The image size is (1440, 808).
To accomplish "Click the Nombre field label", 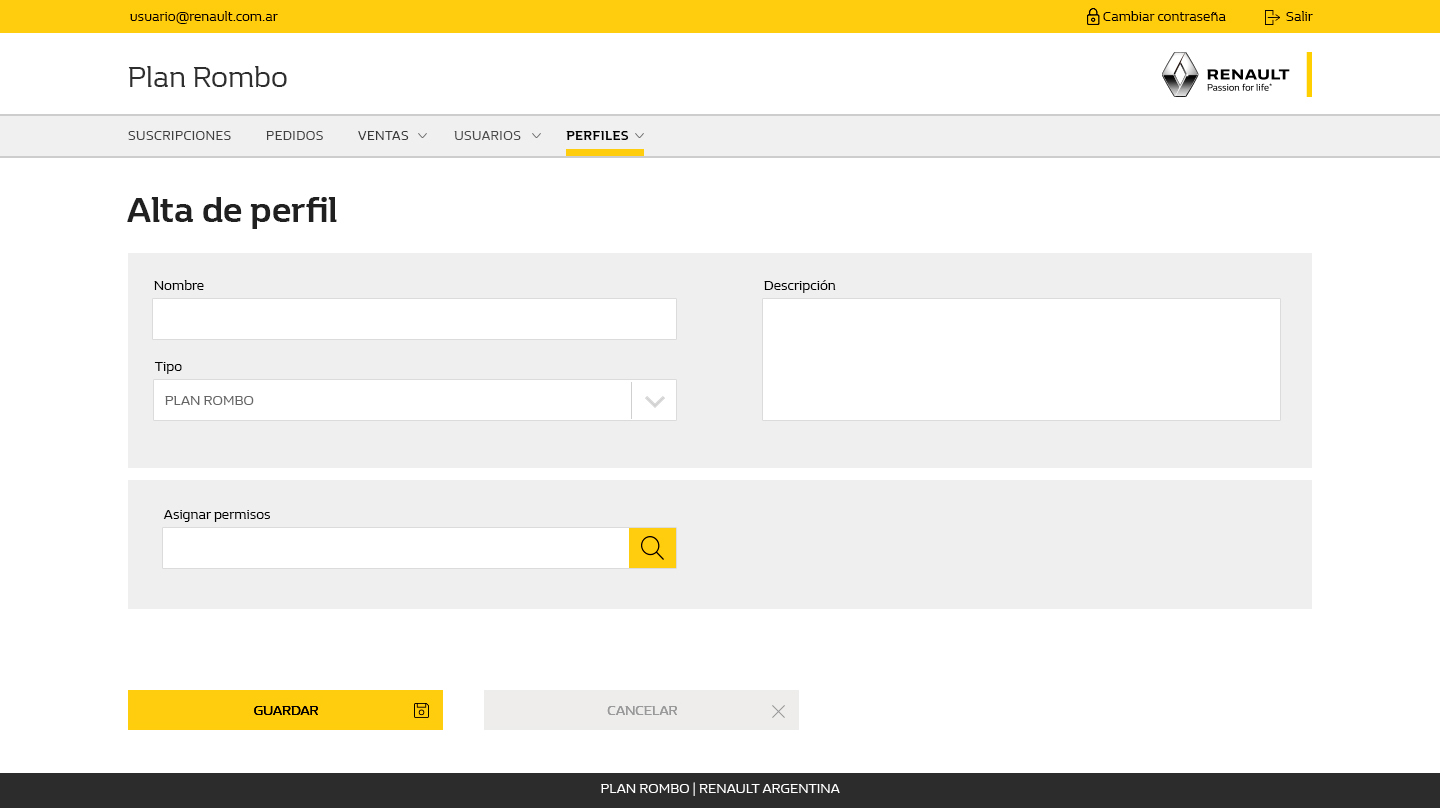I will 179,285.
